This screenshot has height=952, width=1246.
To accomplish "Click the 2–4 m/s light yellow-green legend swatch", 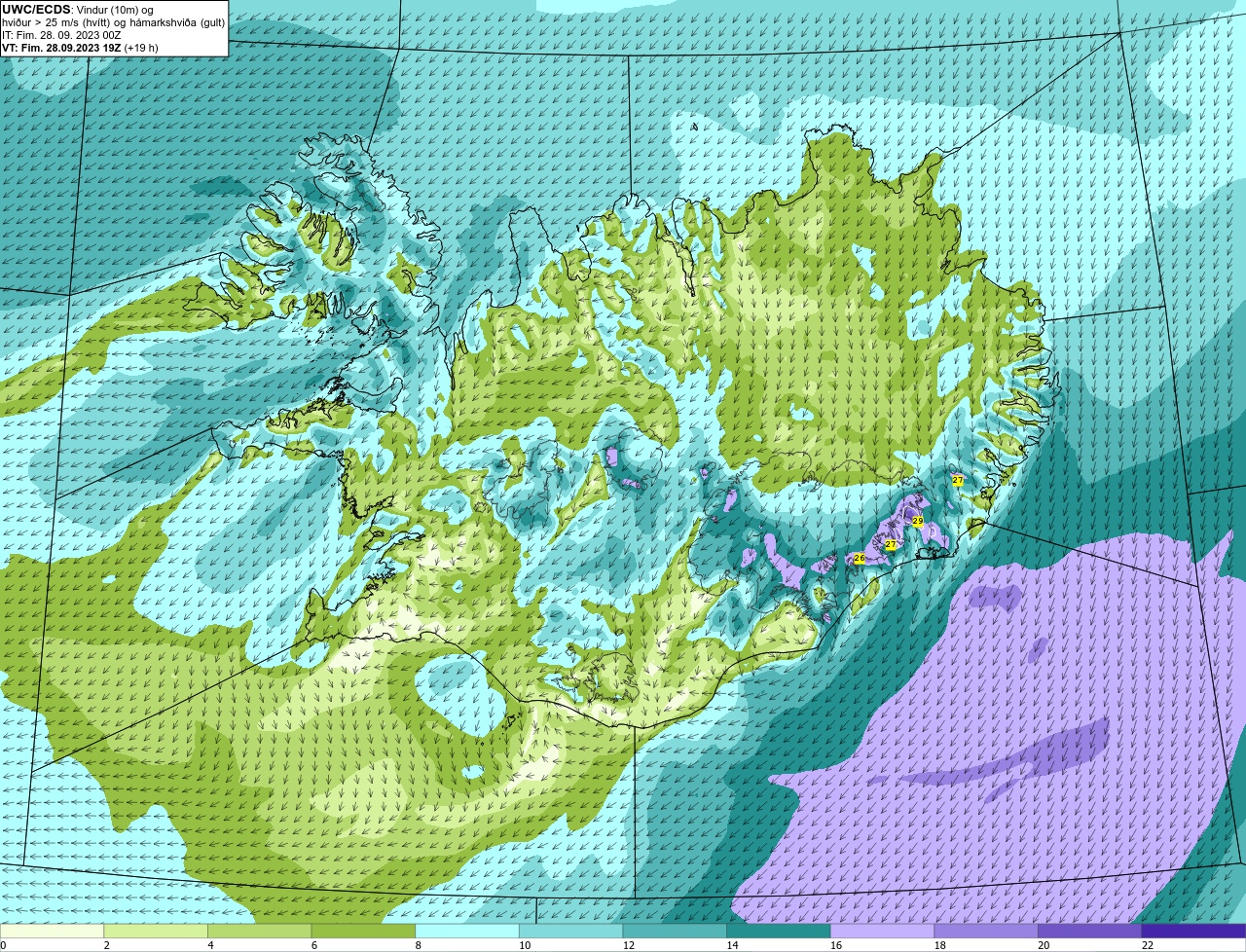I will [156, 931].
